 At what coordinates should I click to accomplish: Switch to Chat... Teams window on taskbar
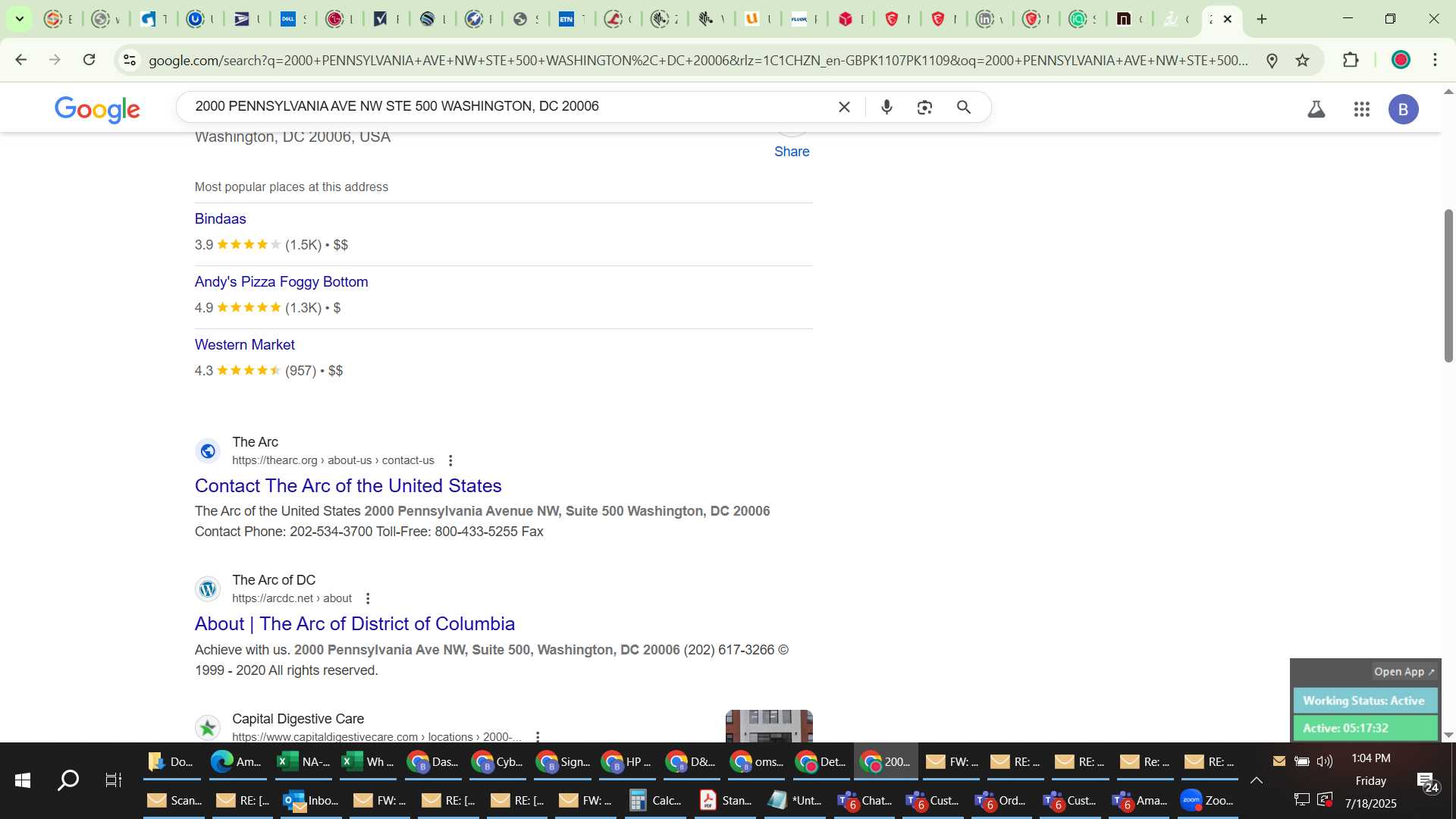pyautogui.click(x=864, y=801)
